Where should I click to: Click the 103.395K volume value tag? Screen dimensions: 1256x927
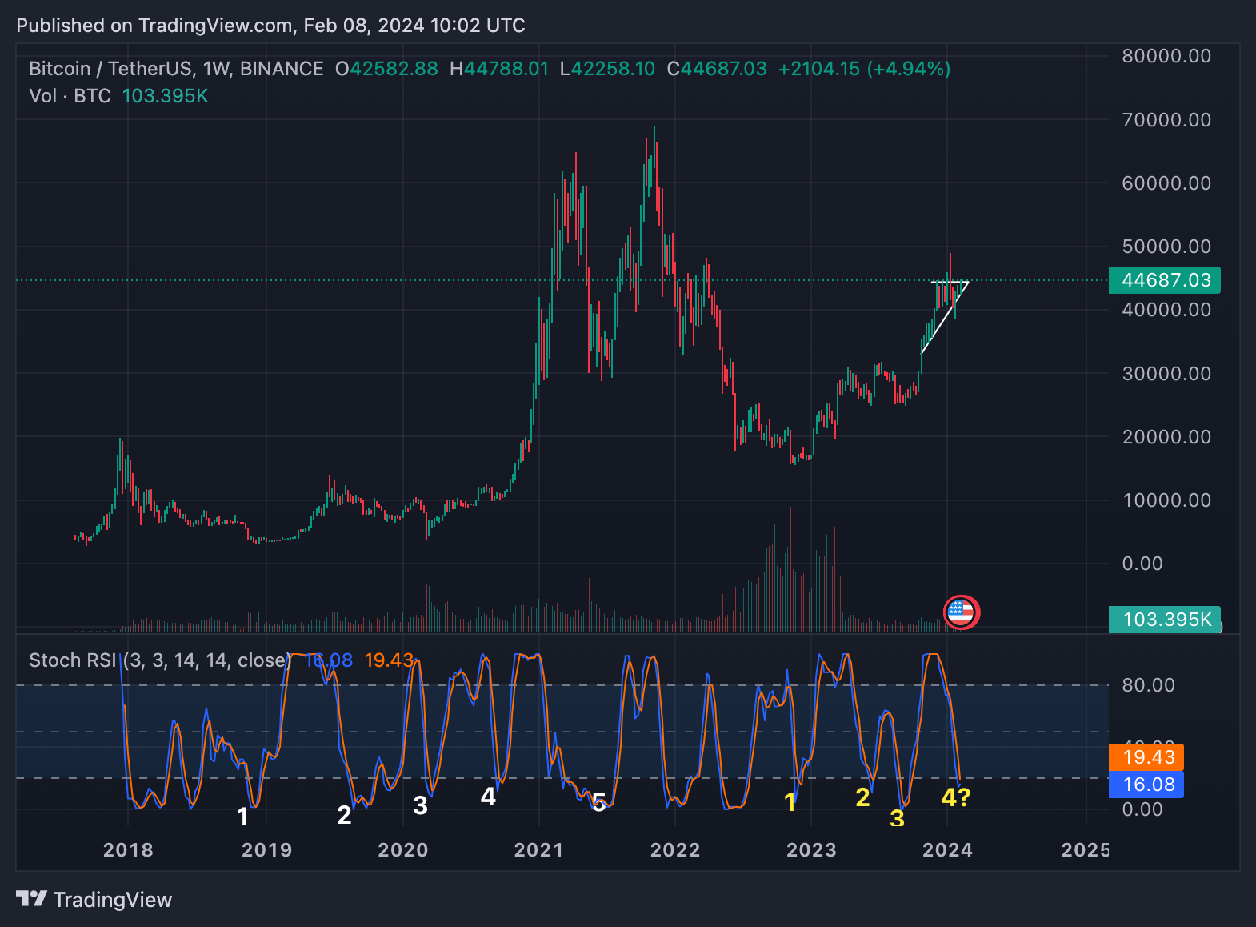1166,620
